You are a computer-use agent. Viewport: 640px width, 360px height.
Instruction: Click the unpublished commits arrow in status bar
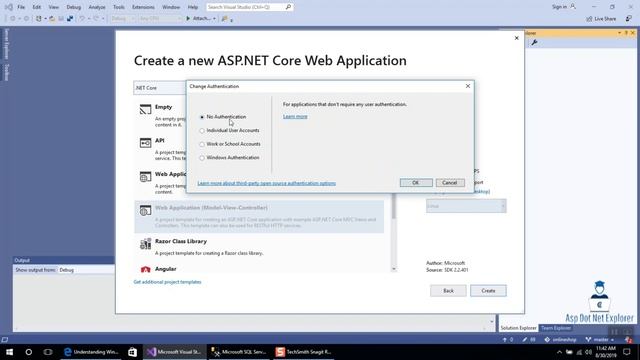(x=508, y=340)
